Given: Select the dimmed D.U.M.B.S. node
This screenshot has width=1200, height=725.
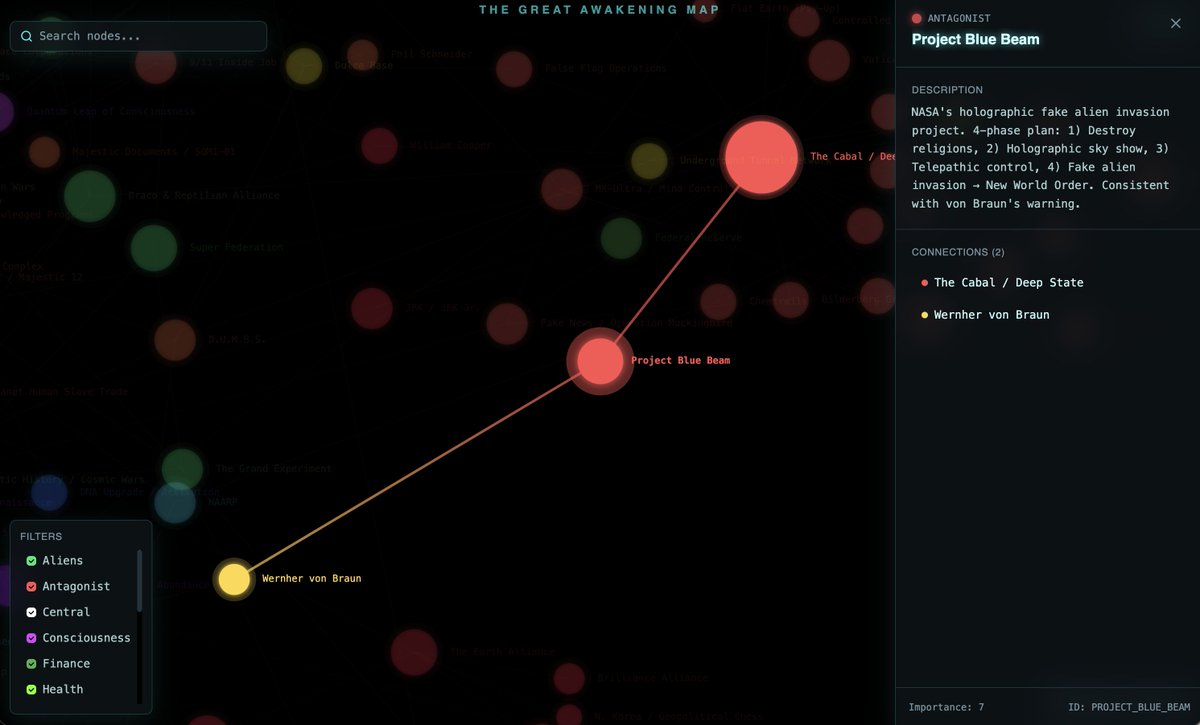Looking at the screenshot, I should tap(175, 340).
